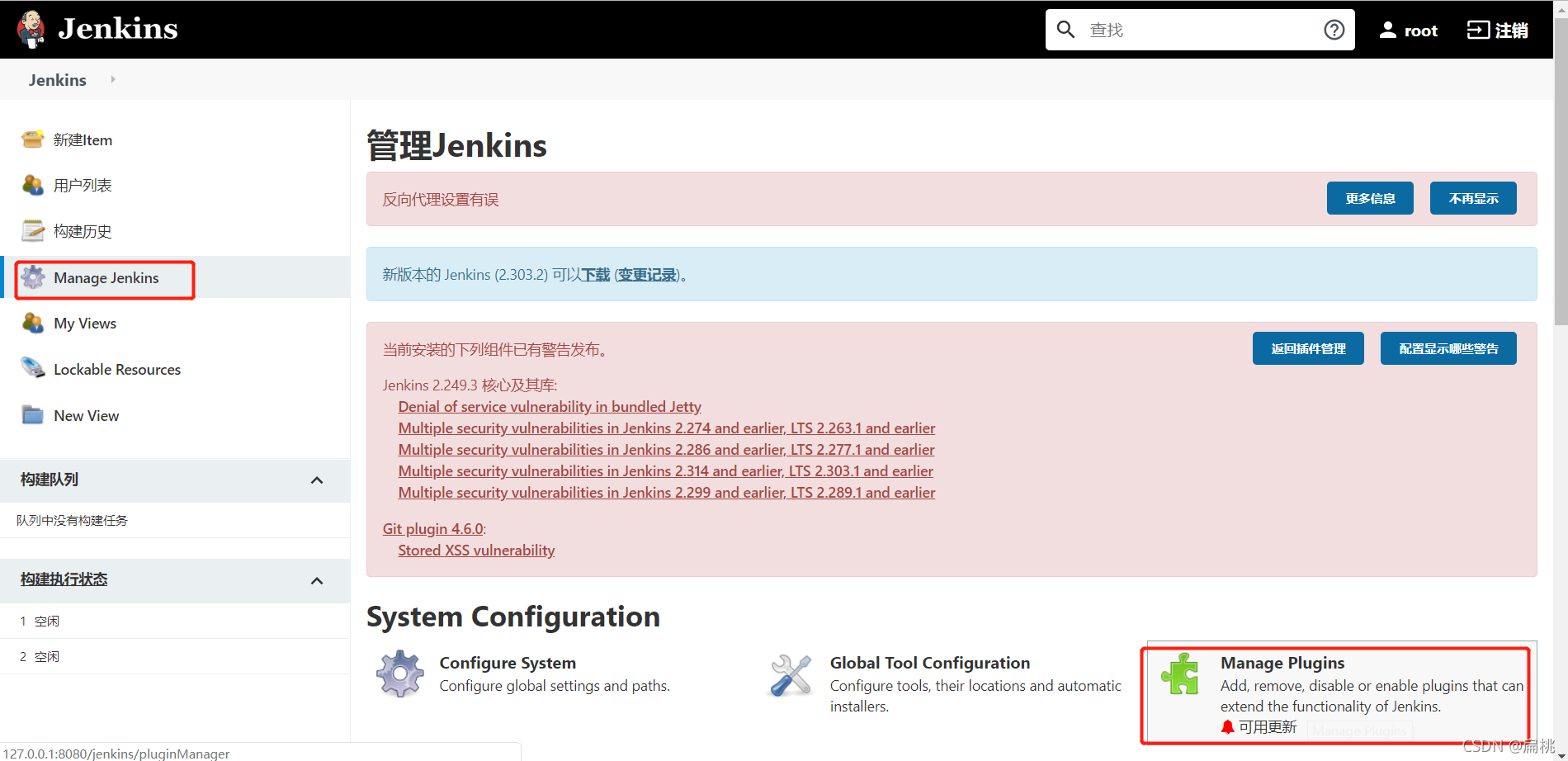Viewport: 1568px width, 761px height.
Task: Click the Lockable Resources USB icon
Action: (33, 368)
